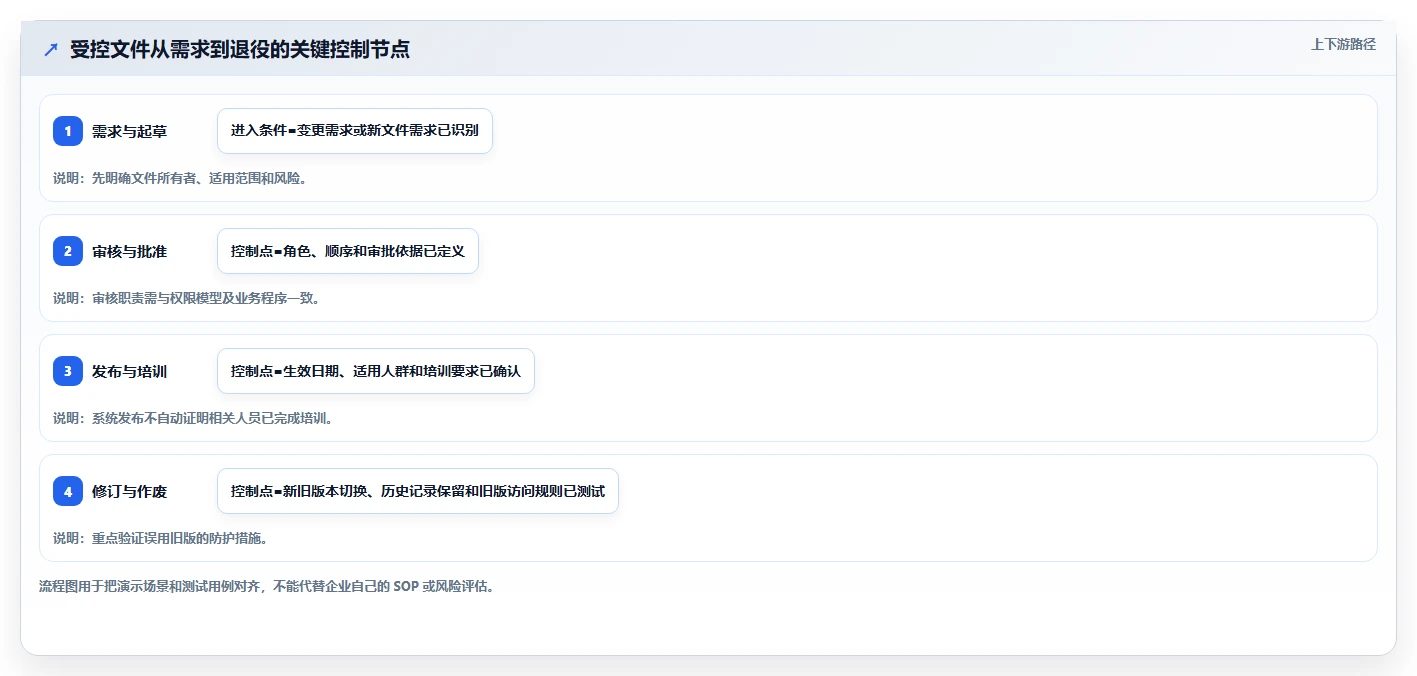Click the note 系统发布不自动证明相关人员已完成培训

click(x=193, y=418)
